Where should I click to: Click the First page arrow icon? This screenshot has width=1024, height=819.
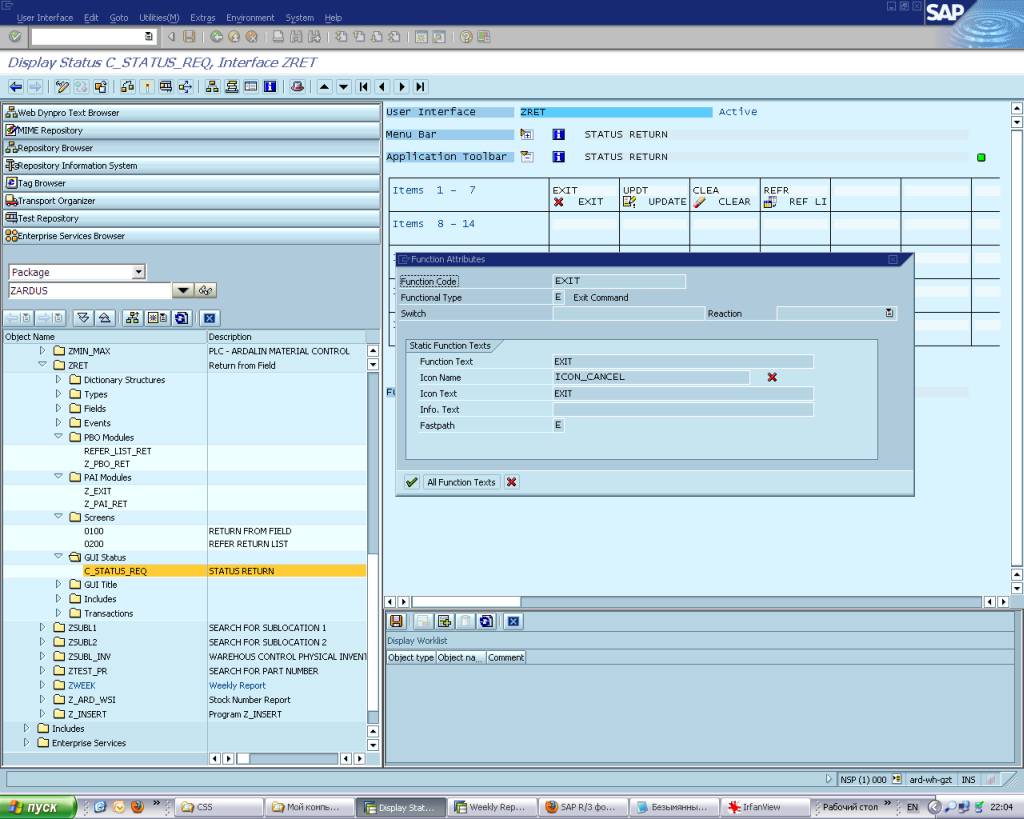click(364, 86)
